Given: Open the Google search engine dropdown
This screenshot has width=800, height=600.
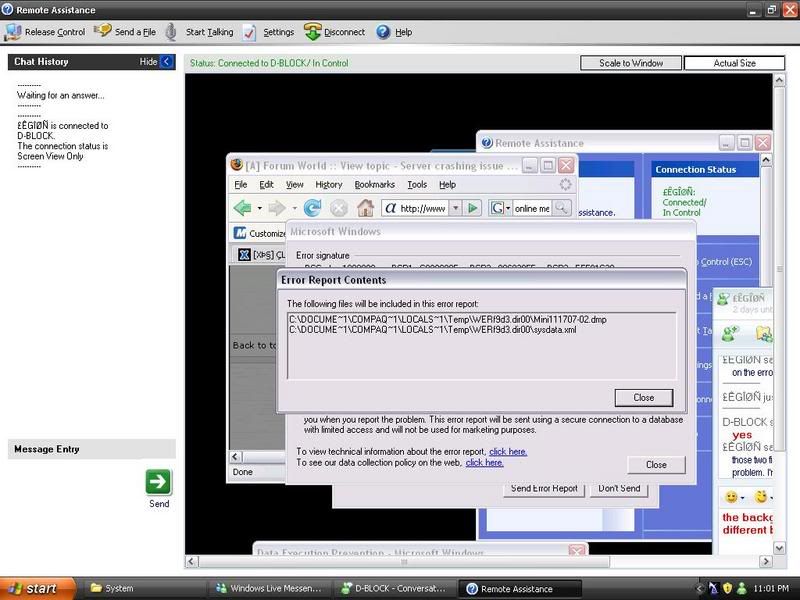Looking at the screenshot, I should (500, 208).
